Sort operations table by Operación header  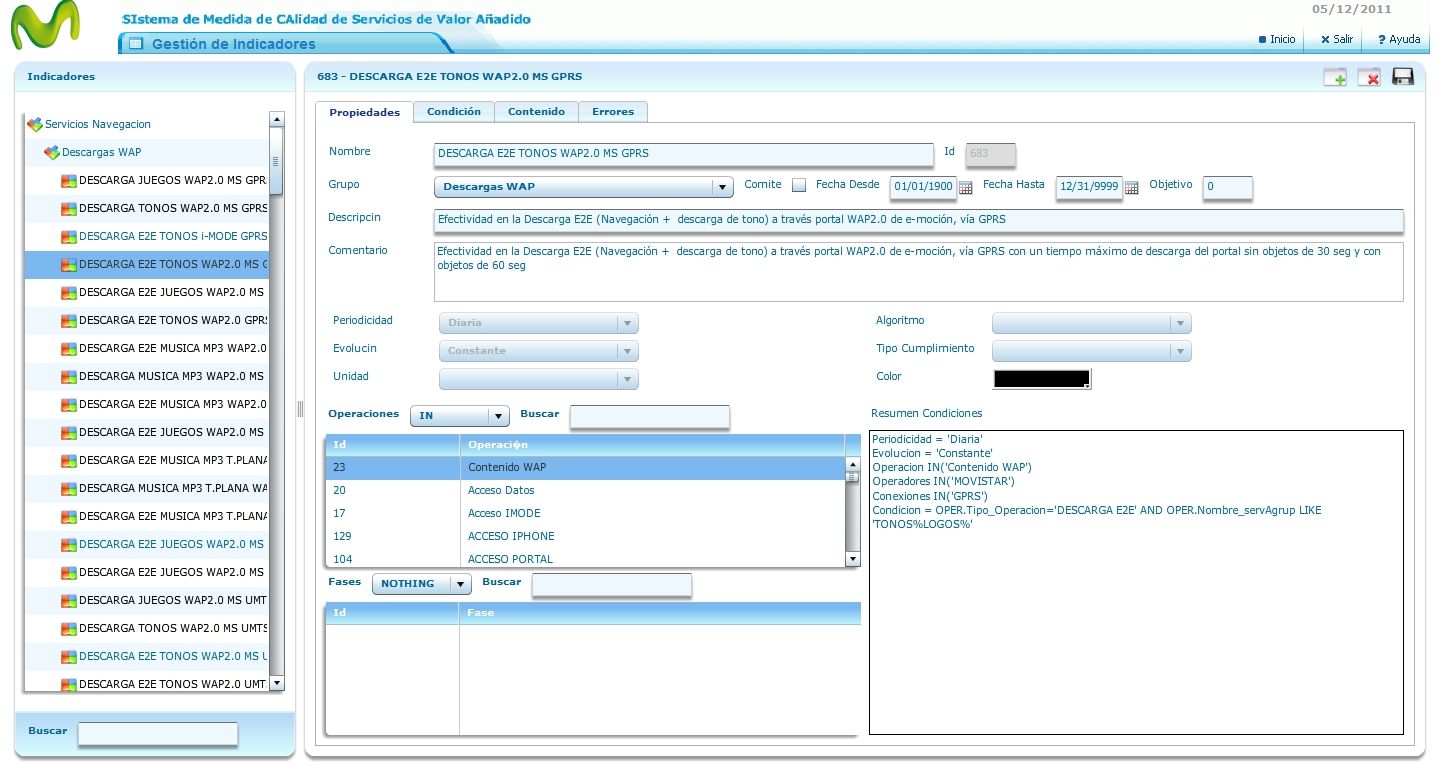click(x=652, y=444)
